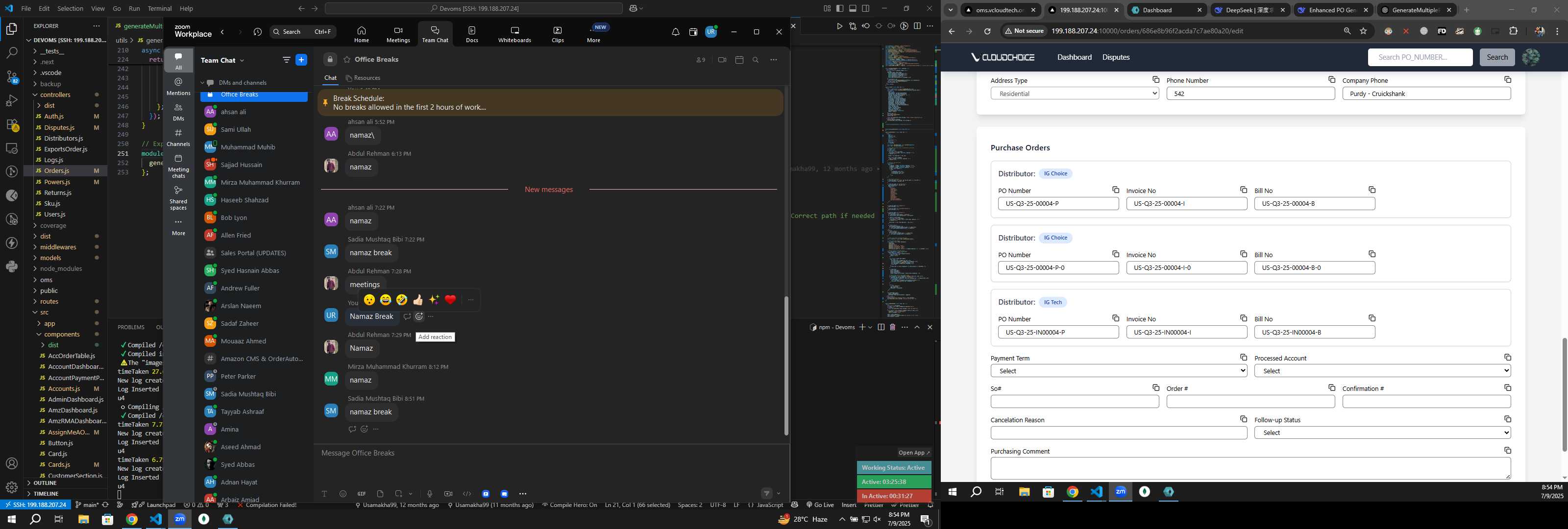Toggle text formatting in message composer
This screenshot has width=1568, height=529.
click(x=324, y=494)
